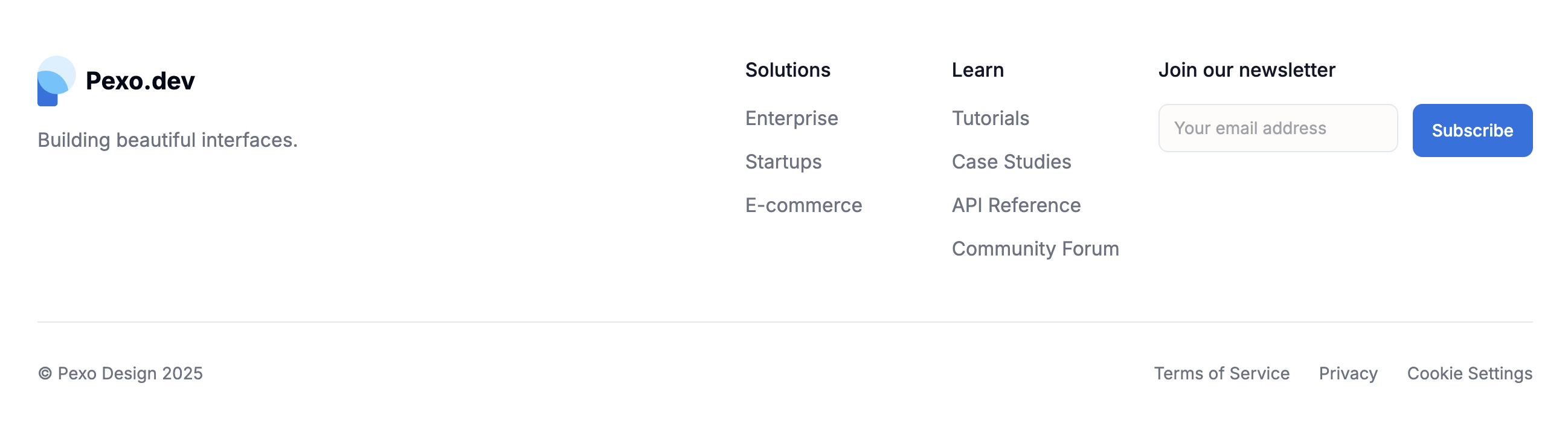Screen dimensions: 1568x441
Task: Click the Solutions column heading
Action: (x=788, y=70)
